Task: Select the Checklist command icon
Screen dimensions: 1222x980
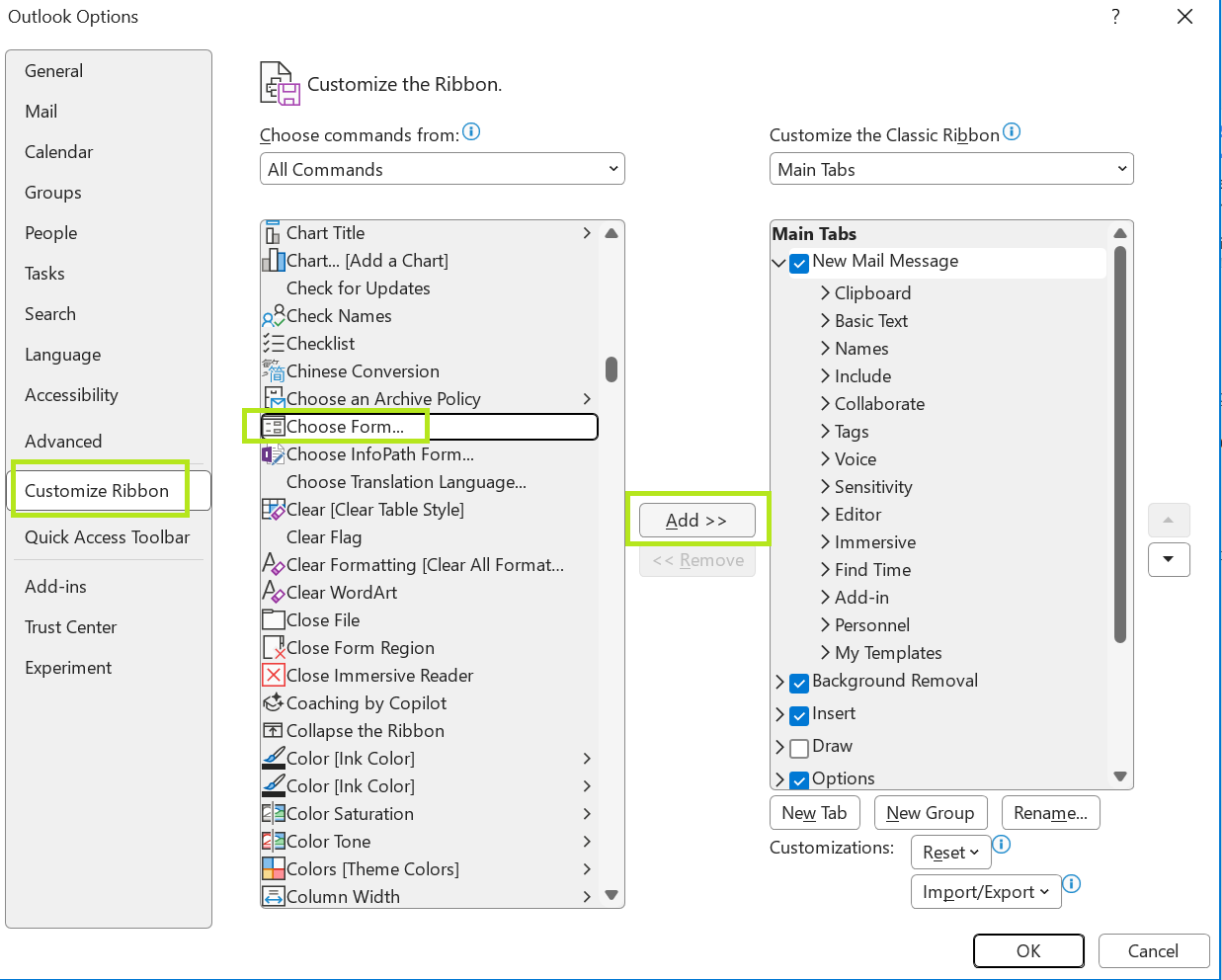Action: tap(274, 344)
